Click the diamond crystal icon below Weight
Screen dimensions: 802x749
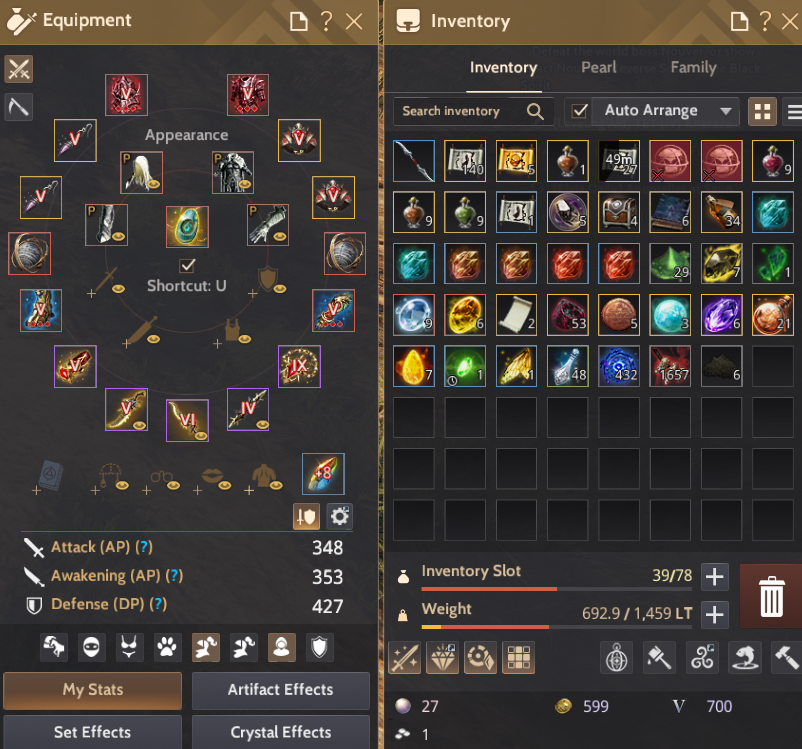pos(442,658)
